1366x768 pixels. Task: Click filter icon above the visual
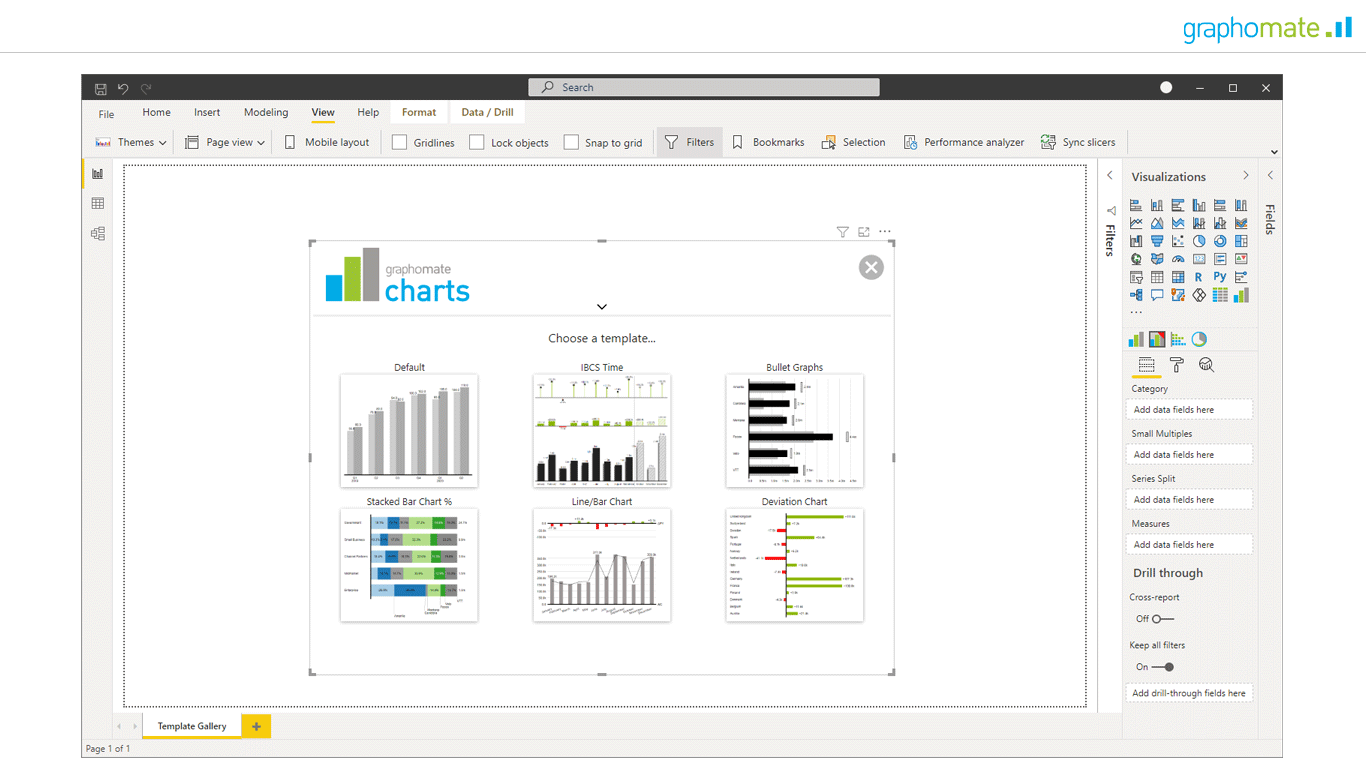tap(843, 232)
